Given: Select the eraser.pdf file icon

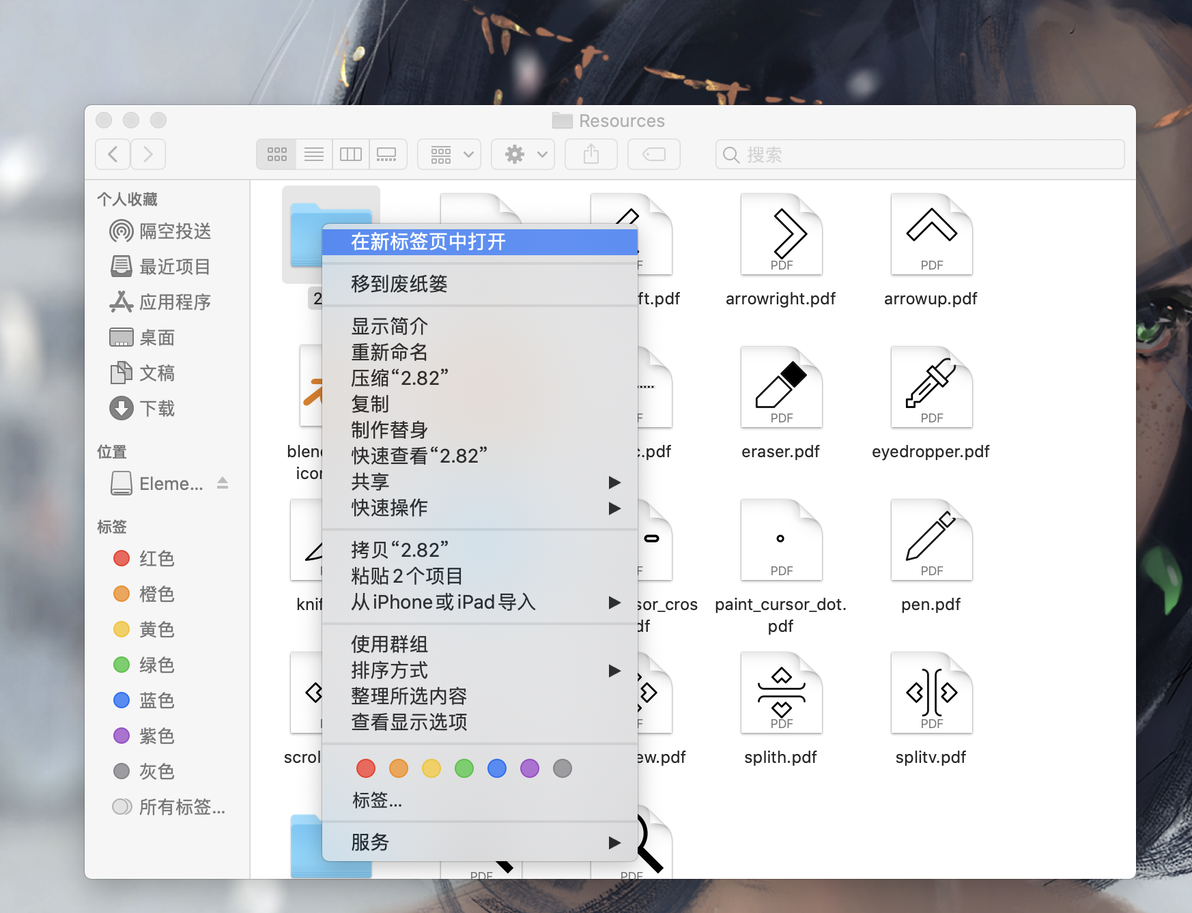Looking at the screenshot, I should coord(781,387).
